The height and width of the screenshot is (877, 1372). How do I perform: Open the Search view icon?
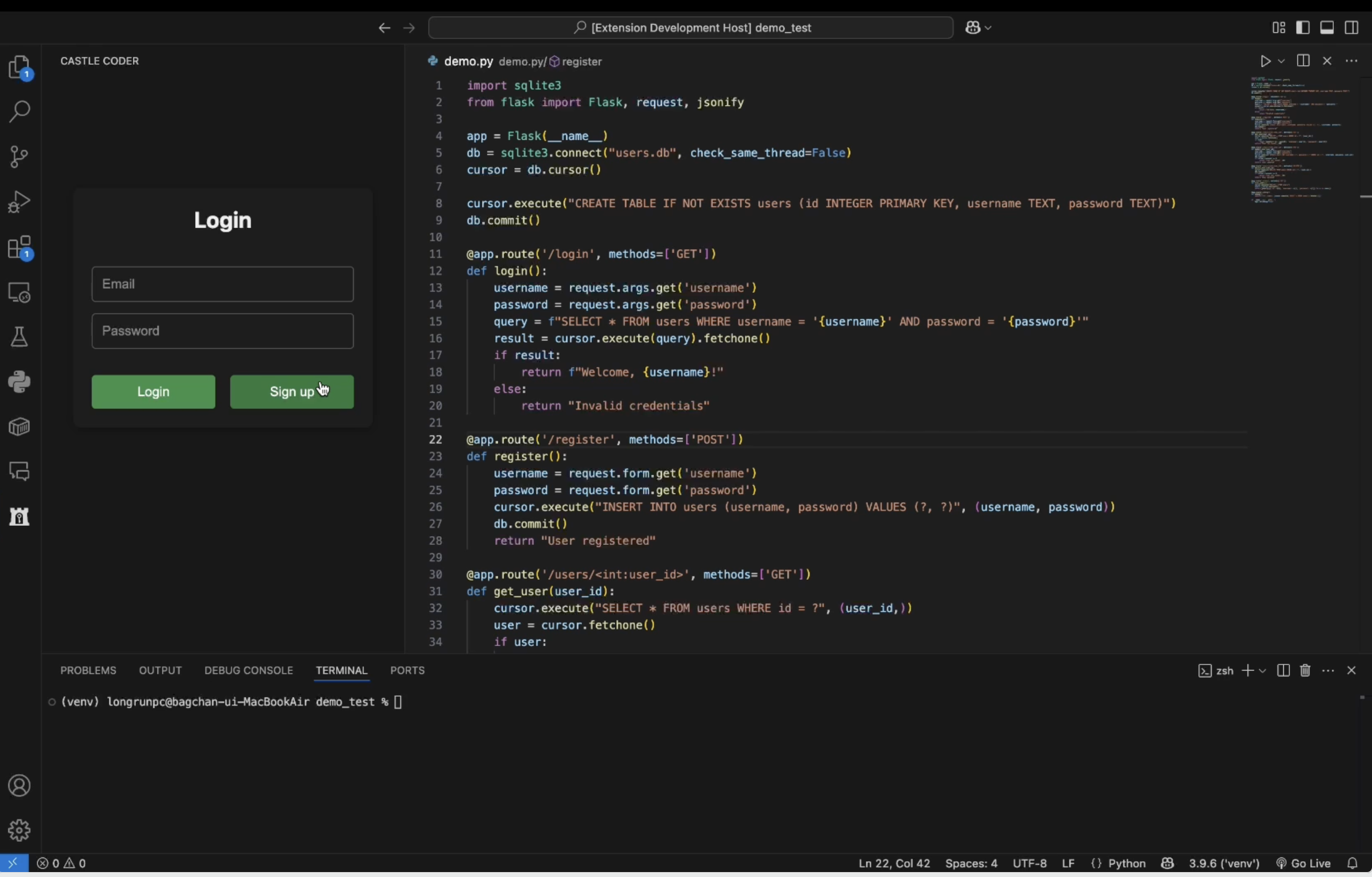tap(20, 112)
